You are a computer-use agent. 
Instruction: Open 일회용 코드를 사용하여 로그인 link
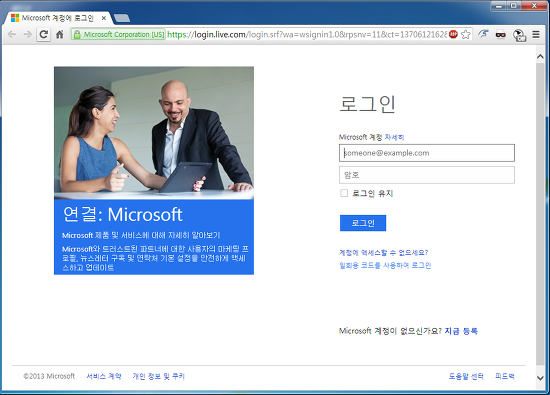point(385,265)
